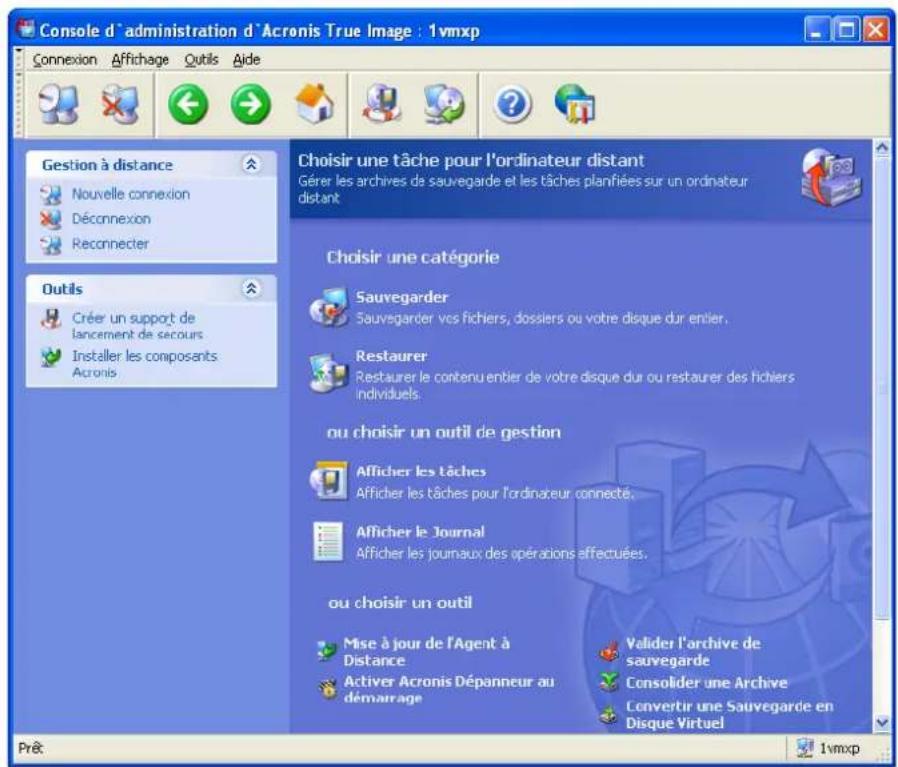Click the Afficher les tâches icon
This screenshot has width=898, height=767.
329,481
